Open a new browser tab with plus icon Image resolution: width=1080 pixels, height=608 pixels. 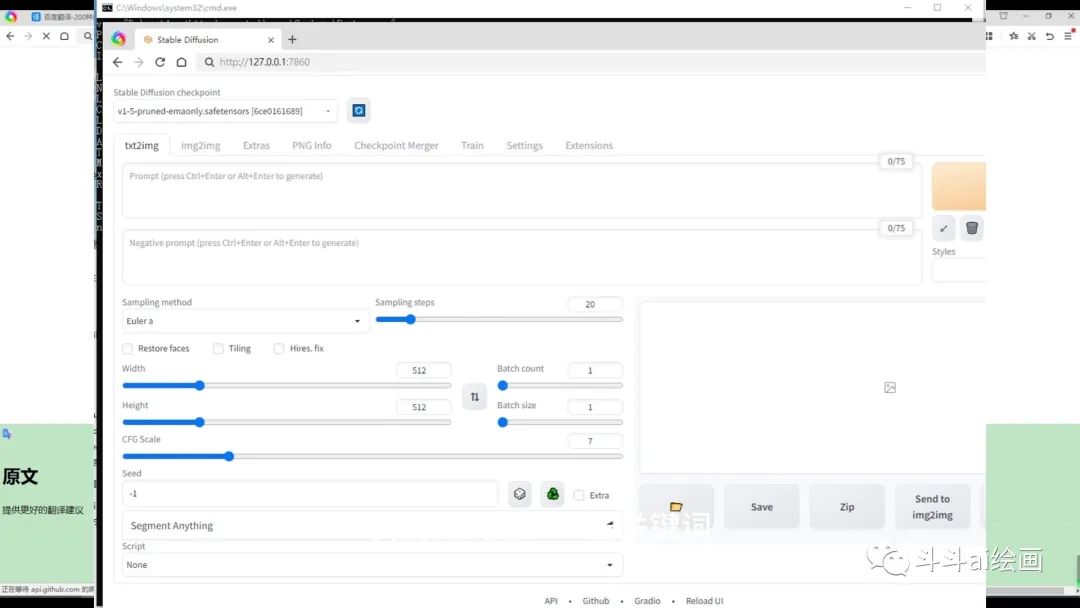pyautogui.click(x=292, y=40)
